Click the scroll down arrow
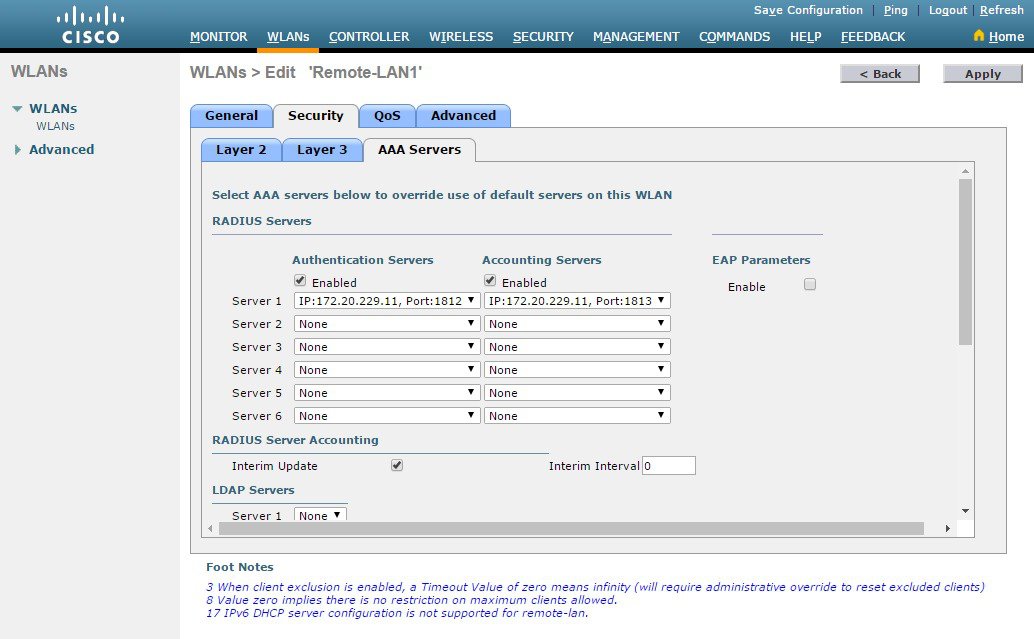This screenshot has width=1034, height=639. tap(965, 511)
